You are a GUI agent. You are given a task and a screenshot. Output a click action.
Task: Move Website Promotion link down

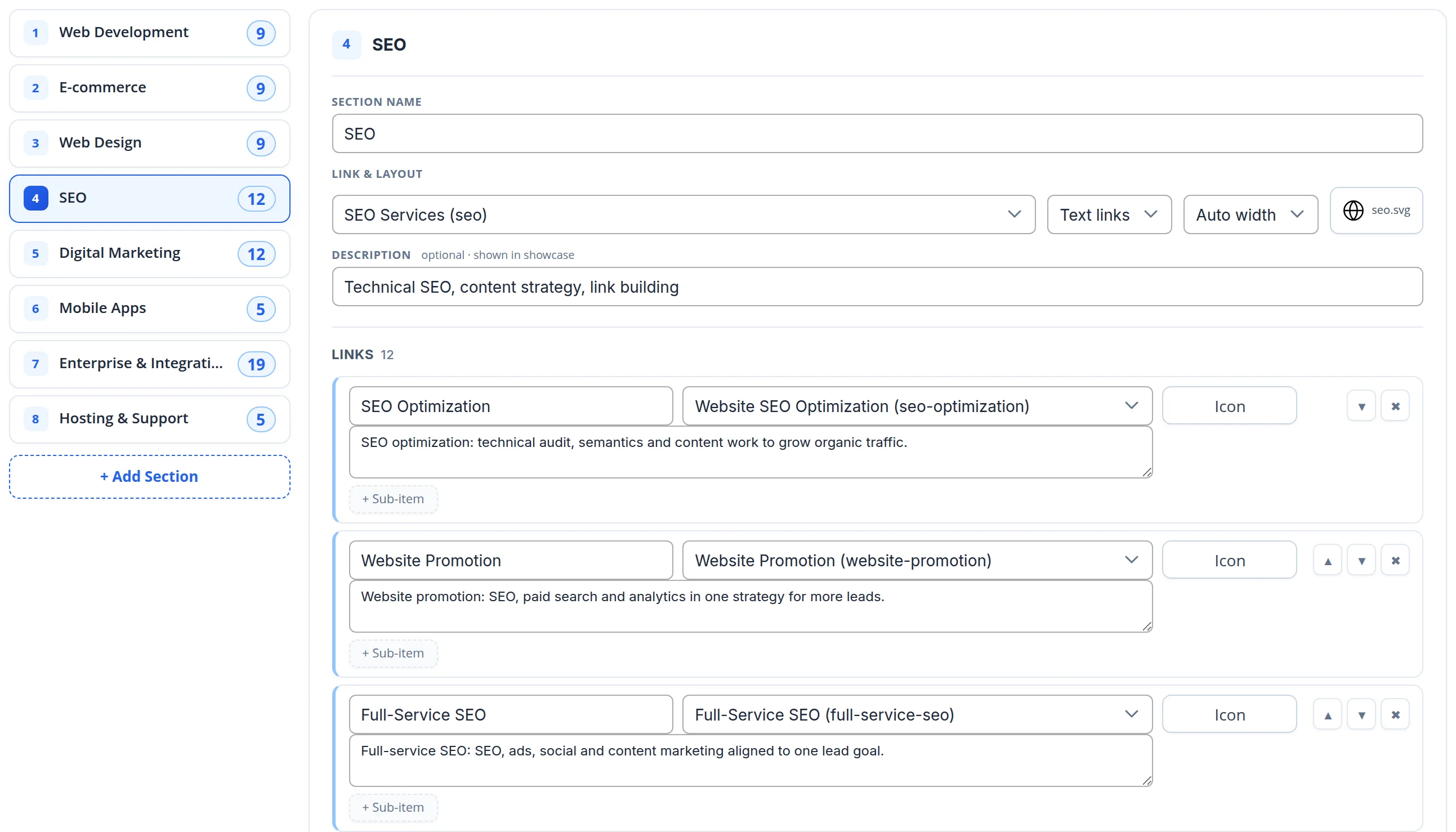[1361, 561]
